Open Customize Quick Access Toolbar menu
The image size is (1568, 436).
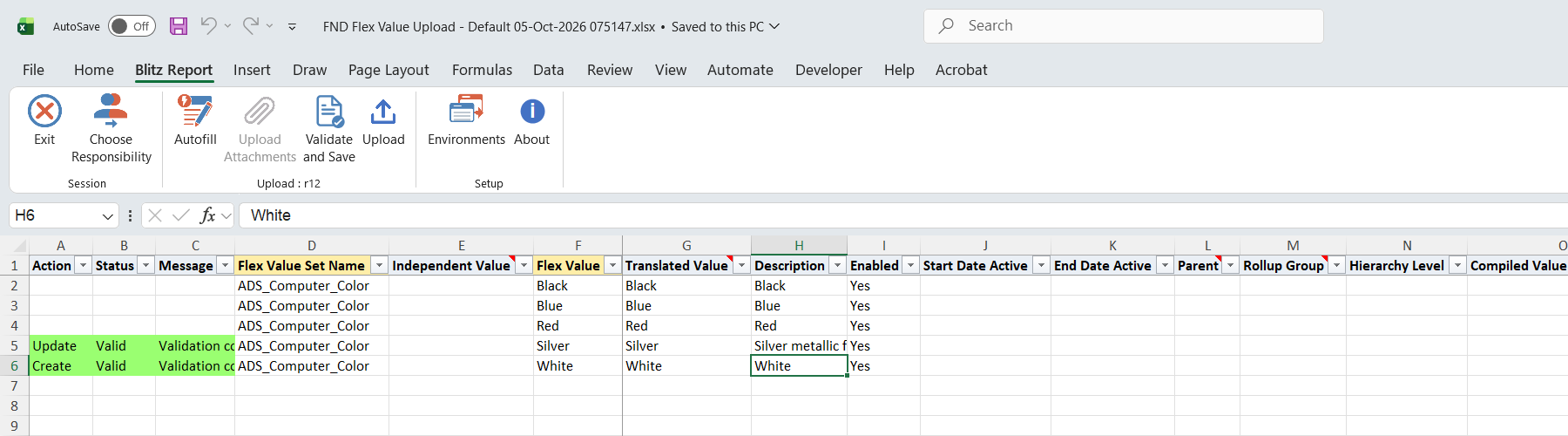pyautogui.click(x=292, y=27)
